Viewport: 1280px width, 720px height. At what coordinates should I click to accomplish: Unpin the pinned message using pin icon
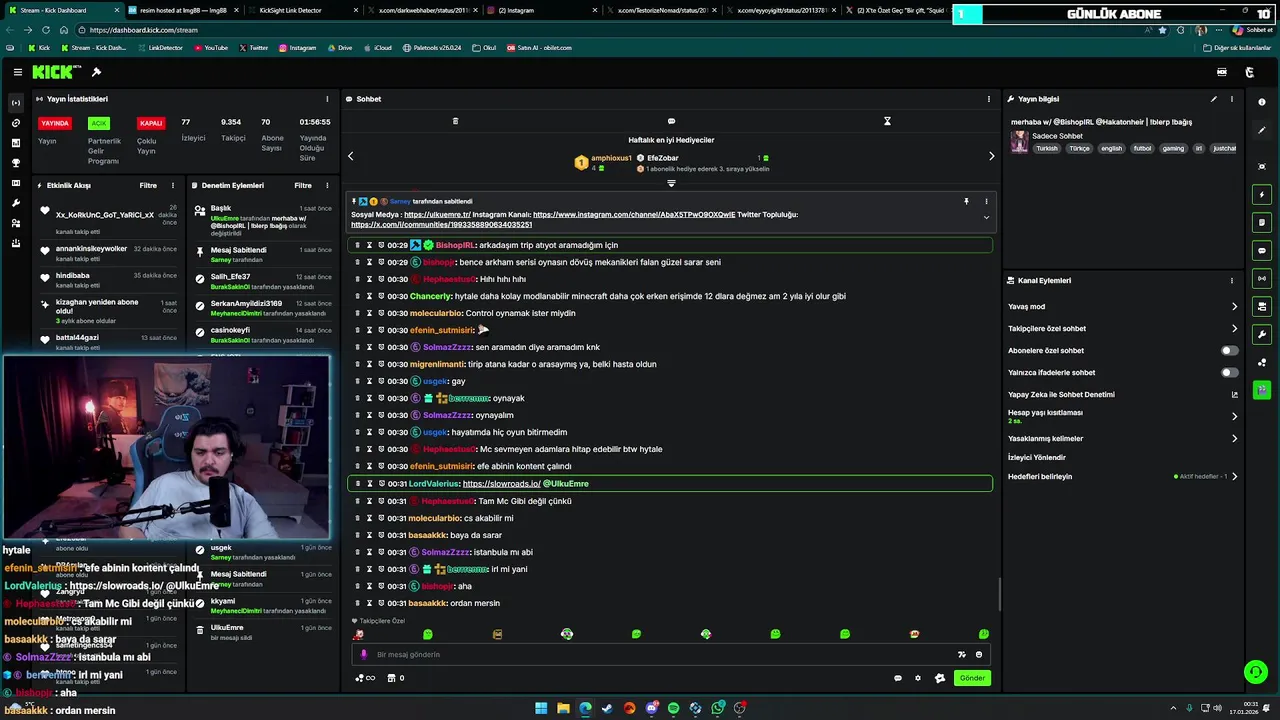click(966, 201)
